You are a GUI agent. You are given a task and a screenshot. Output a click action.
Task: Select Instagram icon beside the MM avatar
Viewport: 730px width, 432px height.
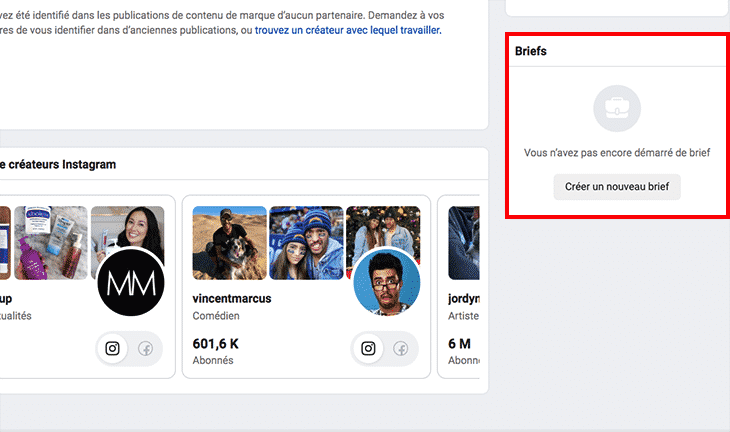tap(113, 348)
